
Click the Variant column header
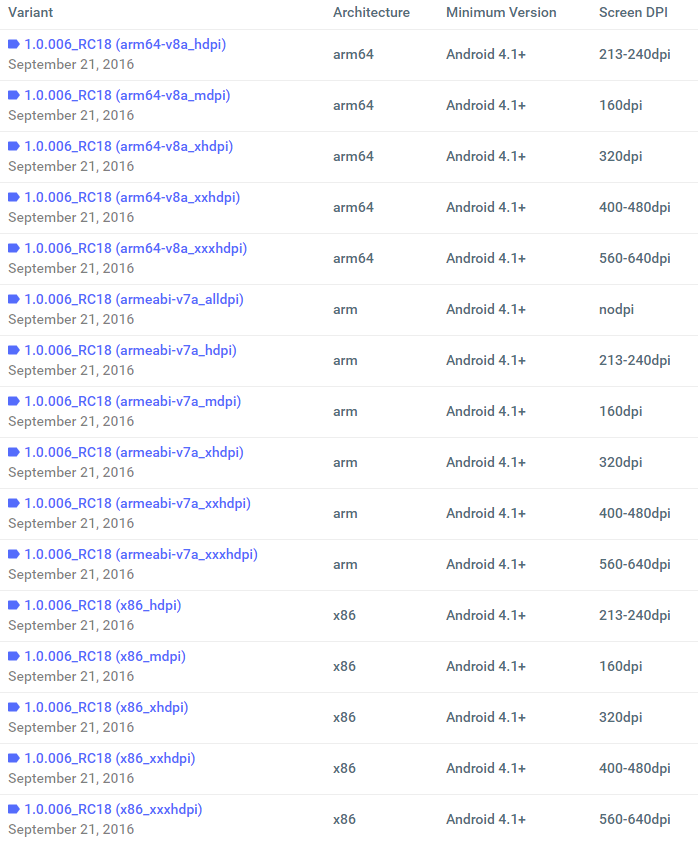pyautogui.click(x=31, y=13)
